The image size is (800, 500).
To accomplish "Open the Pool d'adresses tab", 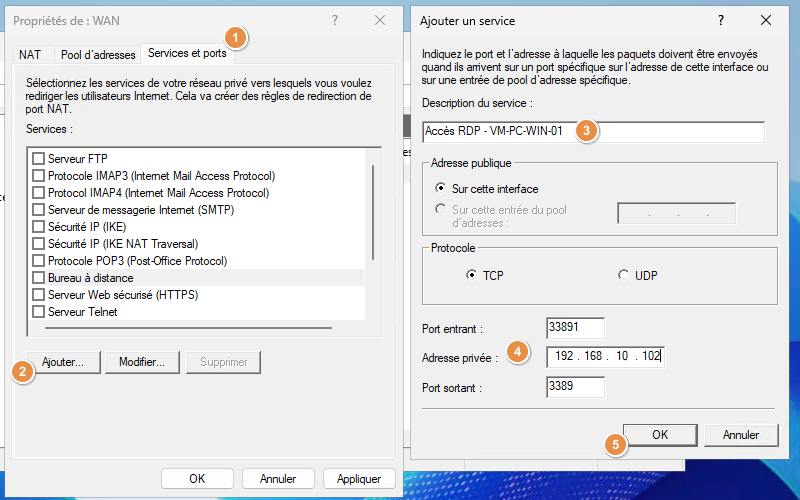I will 98,55.
